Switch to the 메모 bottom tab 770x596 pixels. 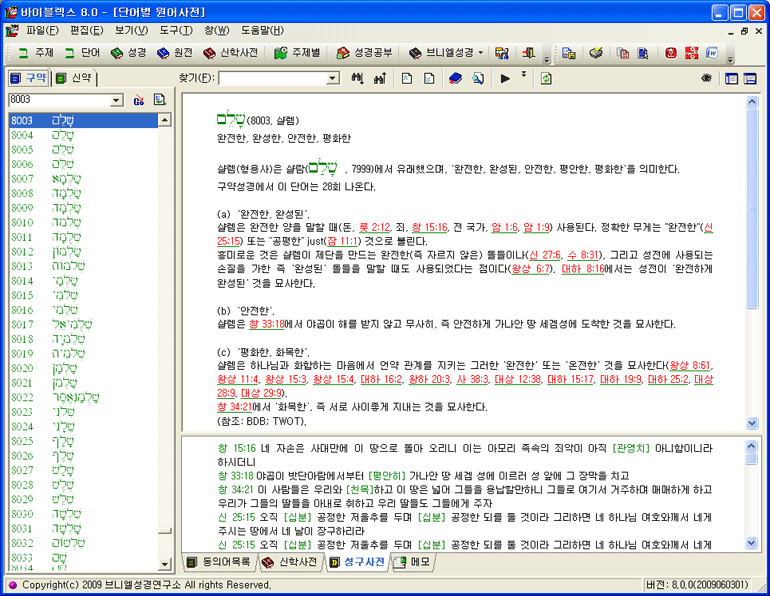(x=412, y=562)
